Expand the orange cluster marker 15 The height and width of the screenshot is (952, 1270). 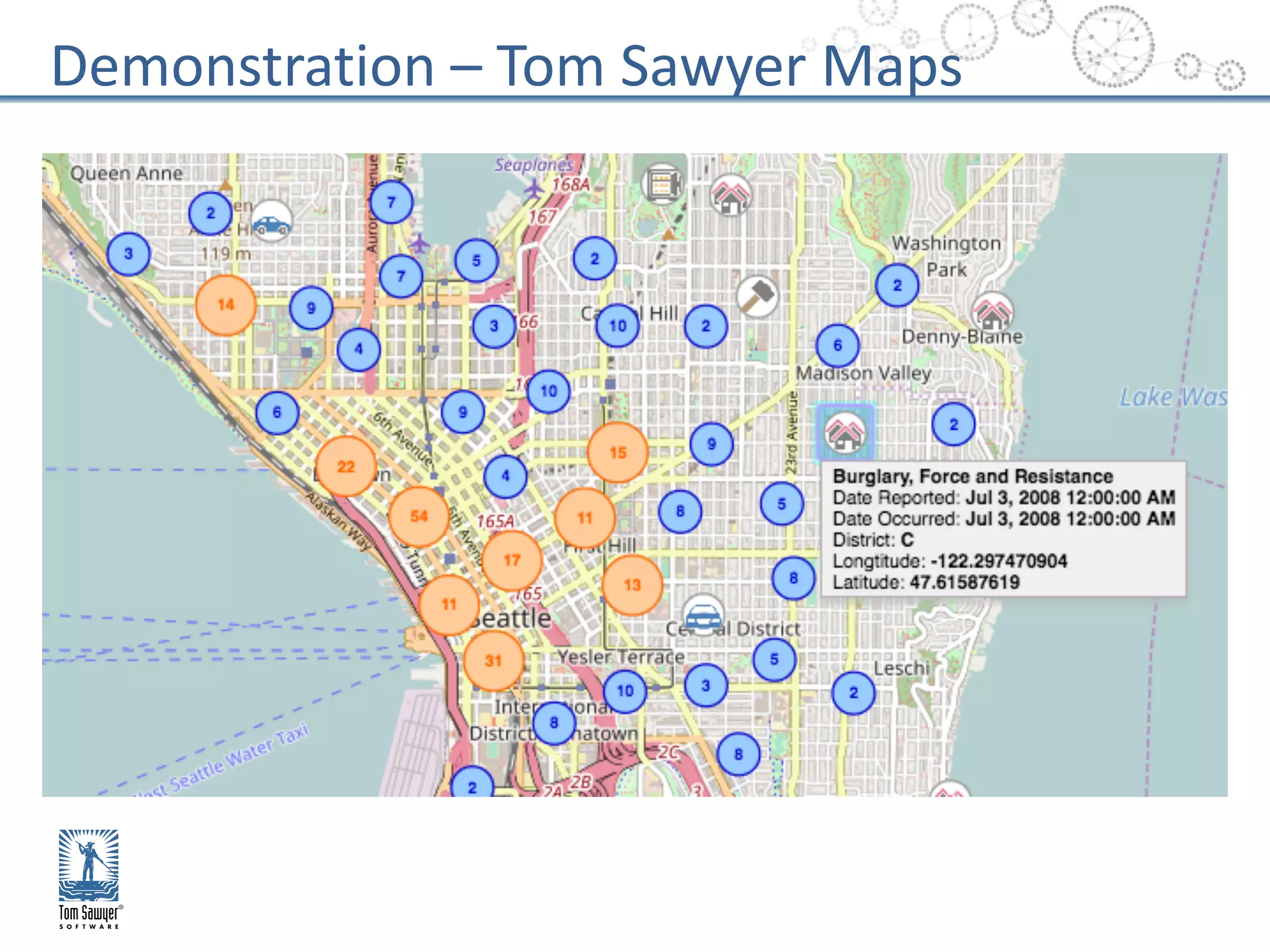point(618,452)
